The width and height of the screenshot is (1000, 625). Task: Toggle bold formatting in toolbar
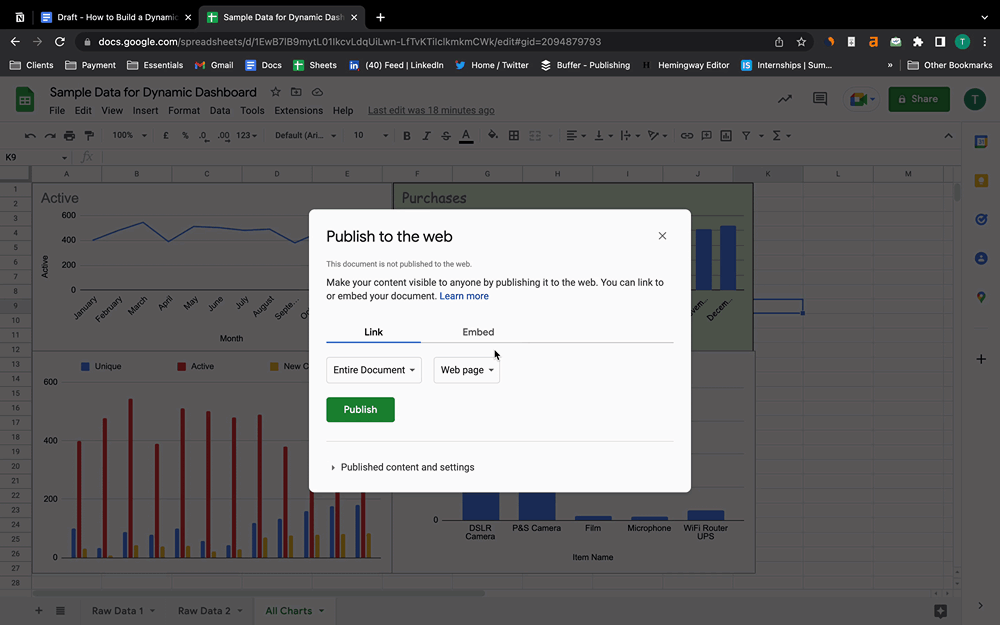point(407,136)
